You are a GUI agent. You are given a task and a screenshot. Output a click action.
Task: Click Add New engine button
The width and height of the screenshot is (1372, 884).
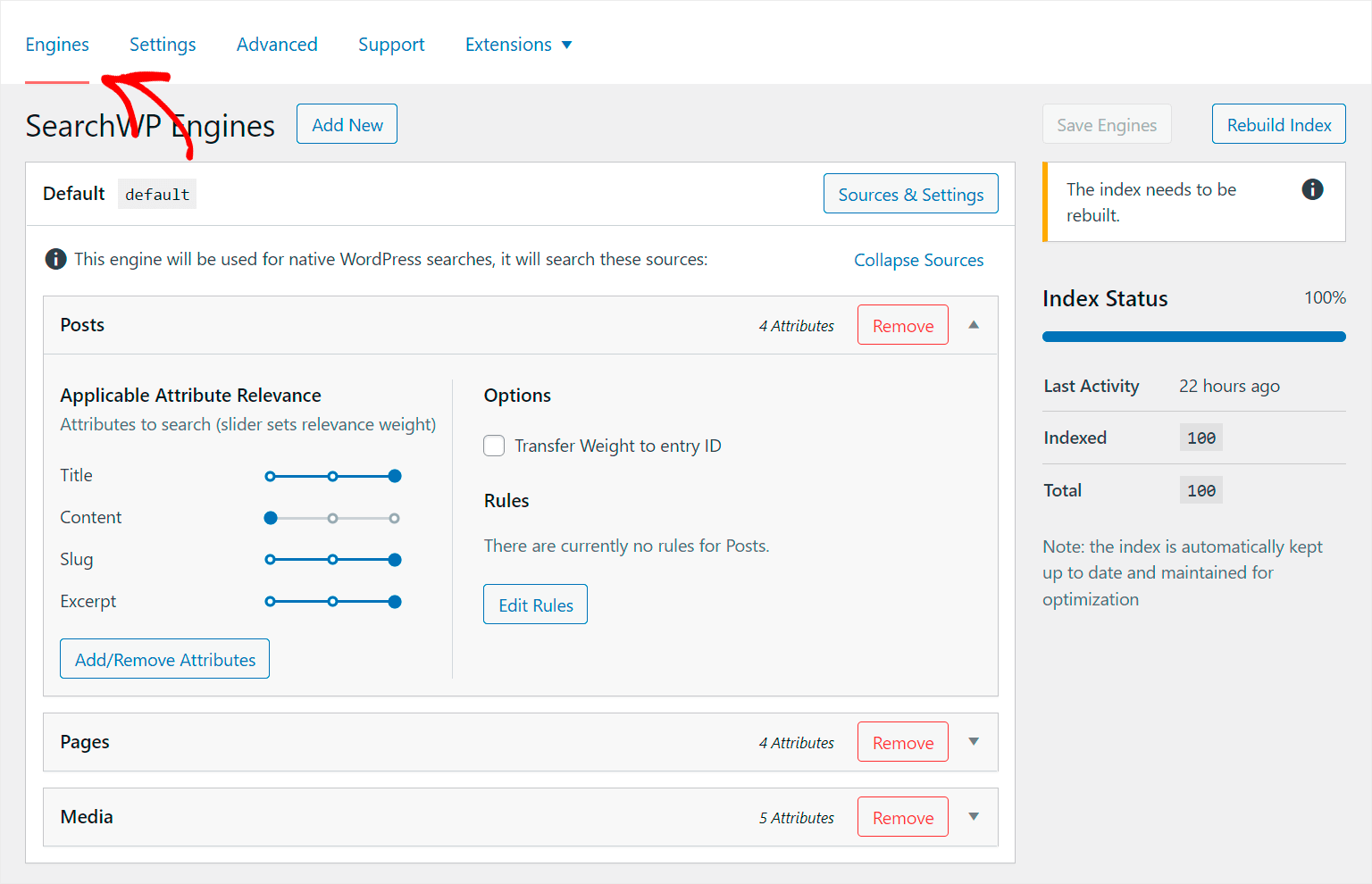(347, 124)
